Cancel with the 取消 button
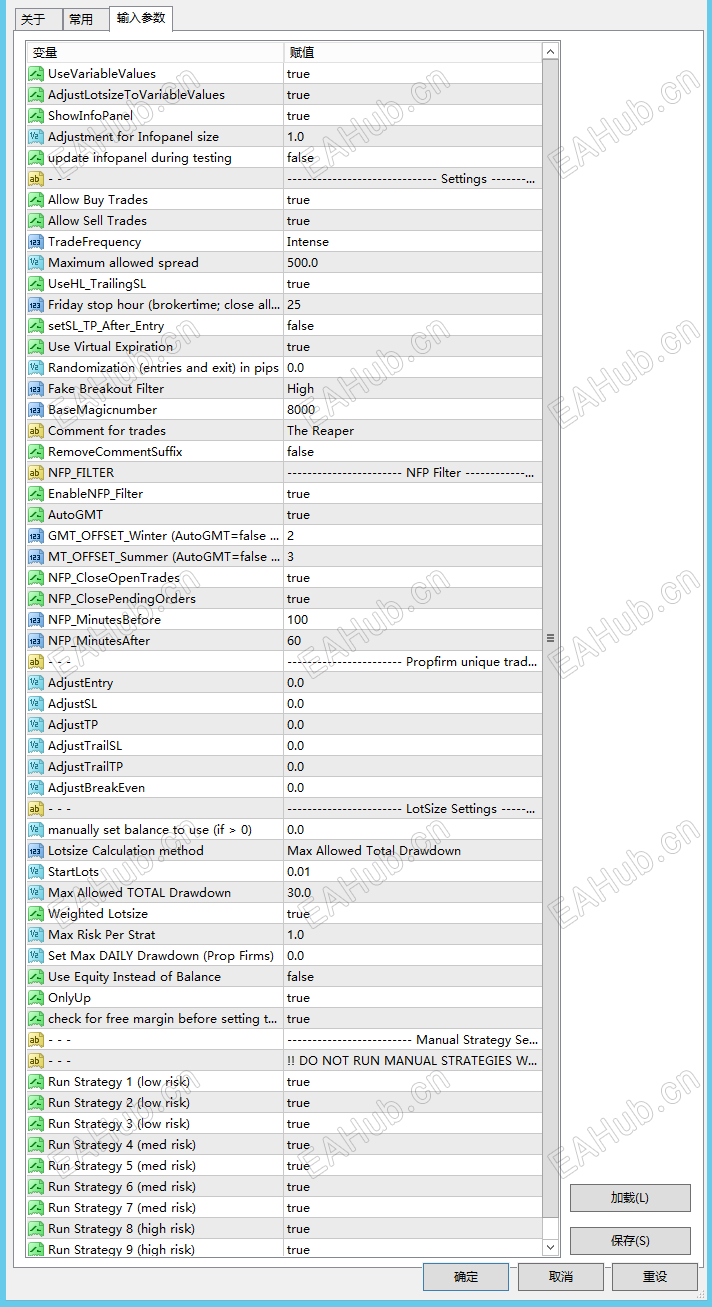712x1307 pixels. click(561, 1277)
